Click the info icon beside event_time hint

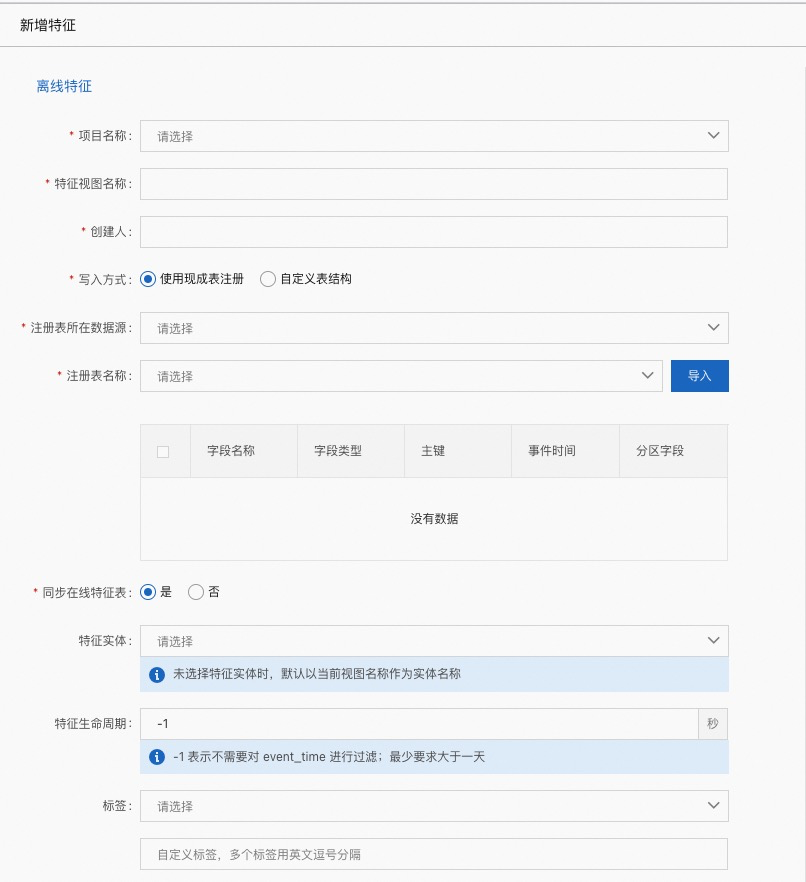[x=157, y=757]
